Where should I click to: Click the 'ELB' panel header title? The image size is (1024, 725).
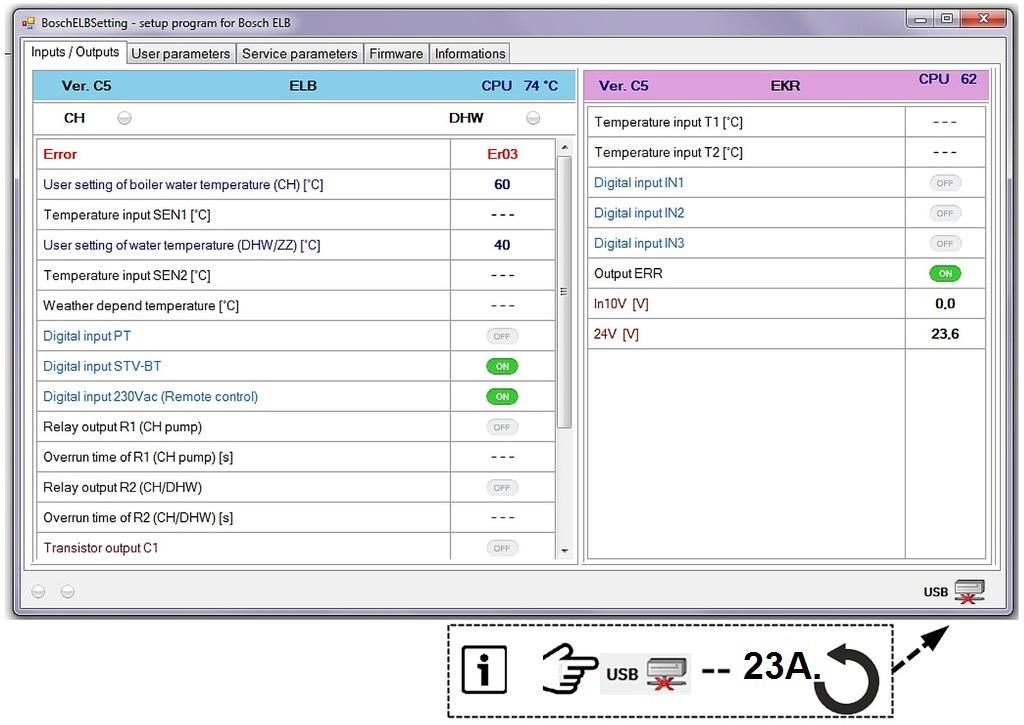[x=303, y=86]
